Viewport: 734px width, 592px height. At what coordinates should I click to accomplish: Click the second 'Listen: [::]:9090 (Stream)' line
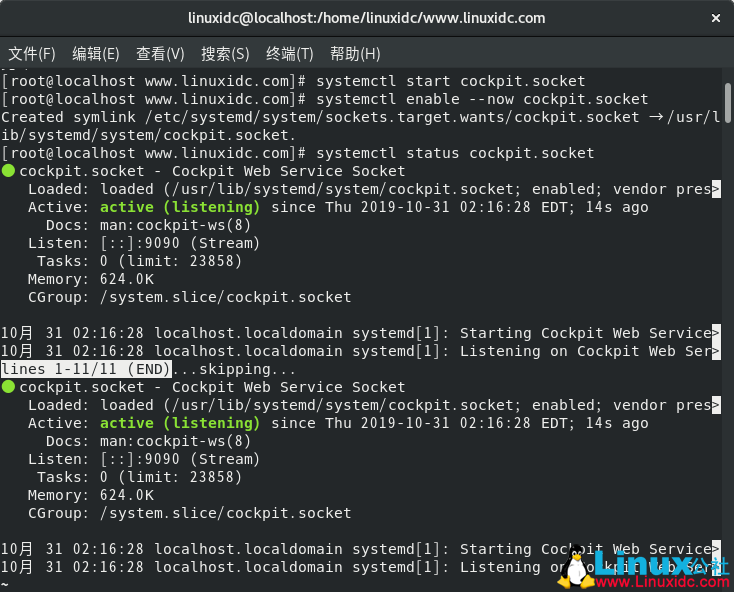(144, 459)
